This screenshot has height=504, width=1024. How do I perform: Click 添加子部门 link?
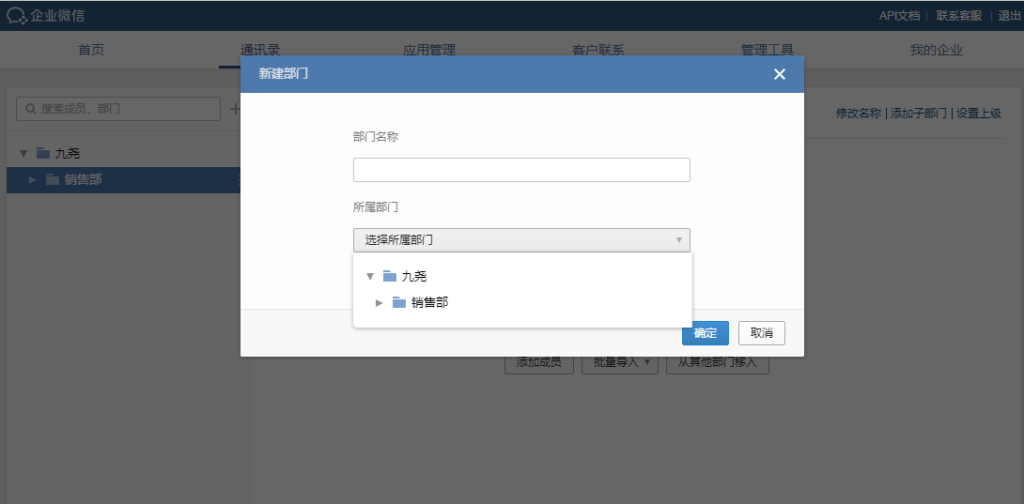918,114
